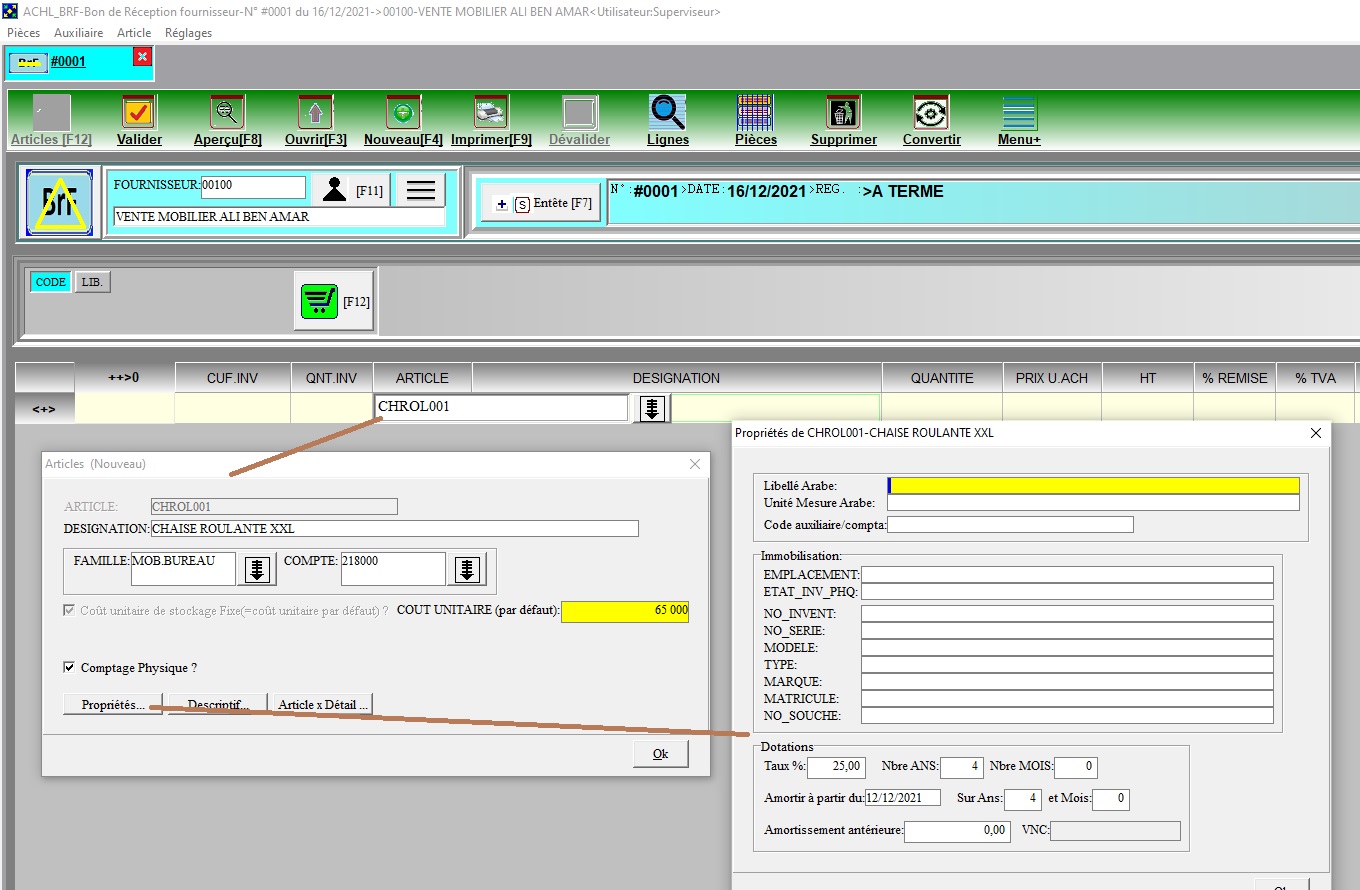Click the DESIGNATION field in Articles dialog
This screenshot has height=890, width=1360.
(395, 529)
